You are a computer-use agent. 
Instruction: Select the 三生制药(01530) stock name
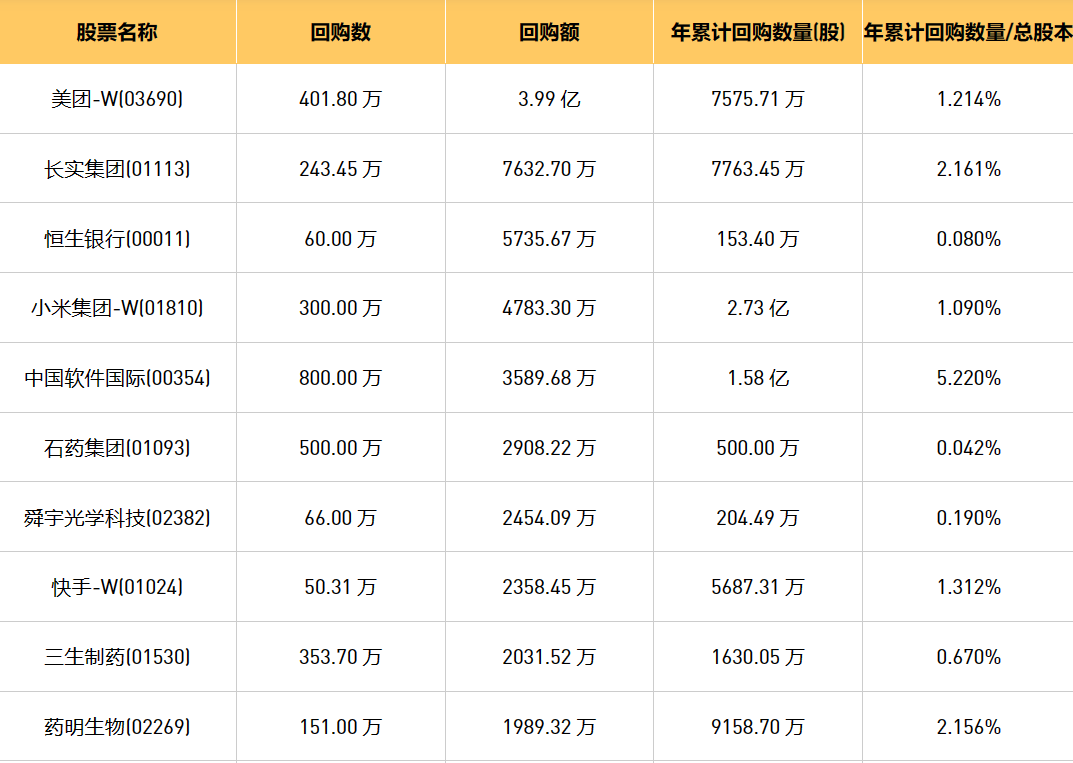(x=117, y=657)
